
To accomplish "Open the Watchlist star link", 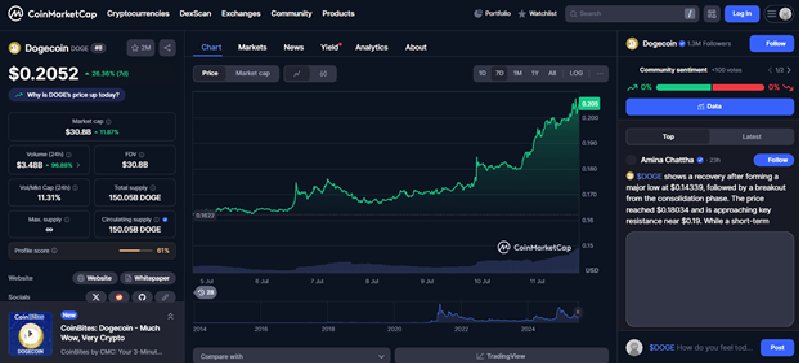I will point(537,14).
